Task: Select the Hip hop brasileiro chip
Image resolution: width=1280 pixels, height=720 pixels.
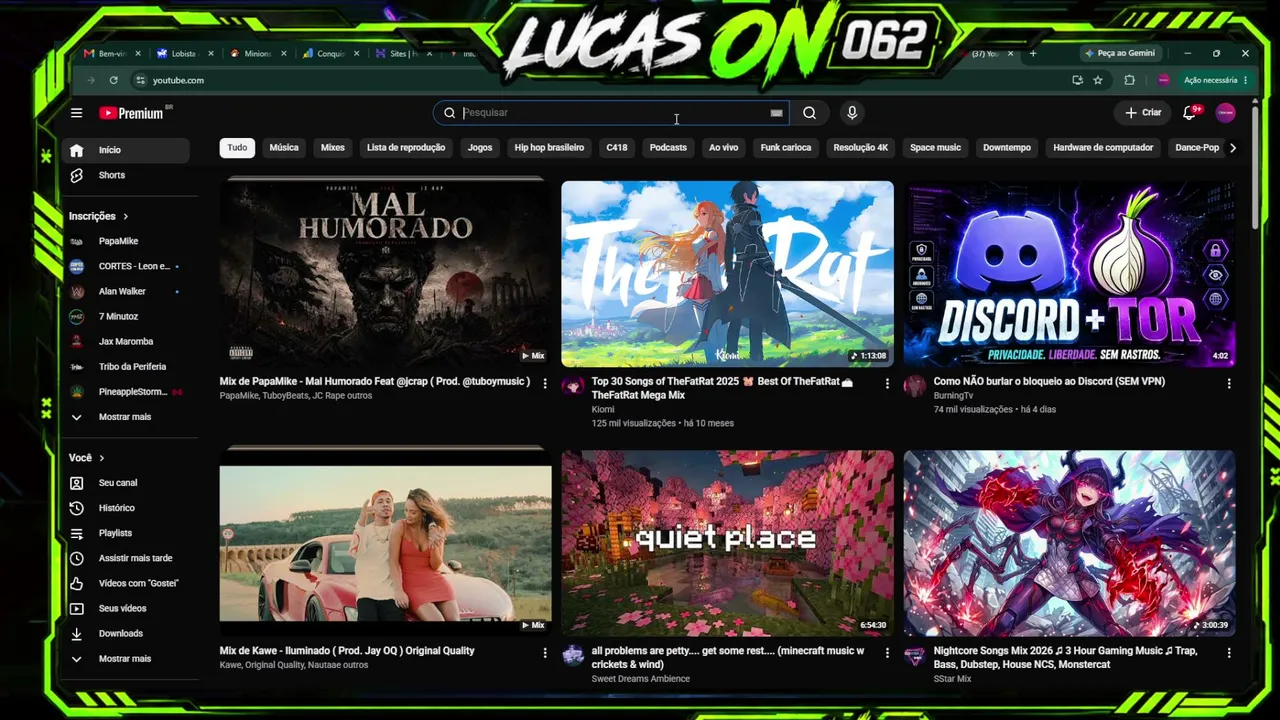Action: pyautogui.click(x=549, y=148)
